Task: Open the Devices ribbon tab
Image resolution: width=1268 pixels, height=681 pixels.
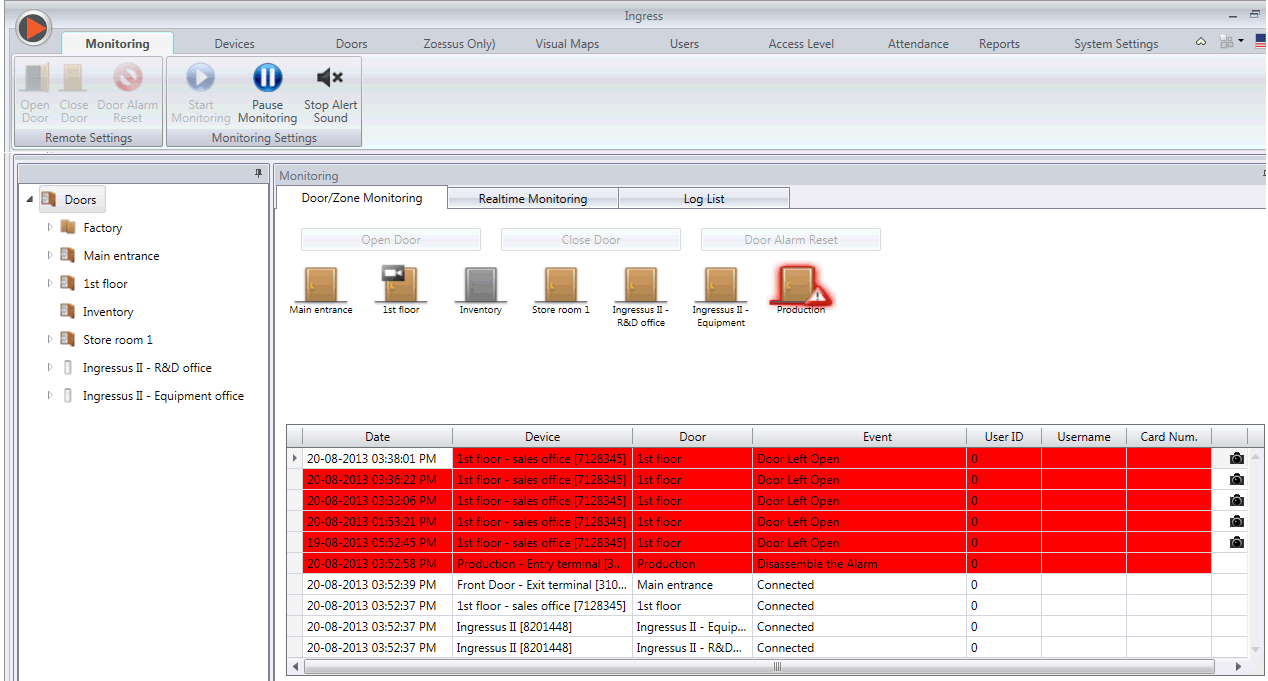Action: tap(234, 44)
